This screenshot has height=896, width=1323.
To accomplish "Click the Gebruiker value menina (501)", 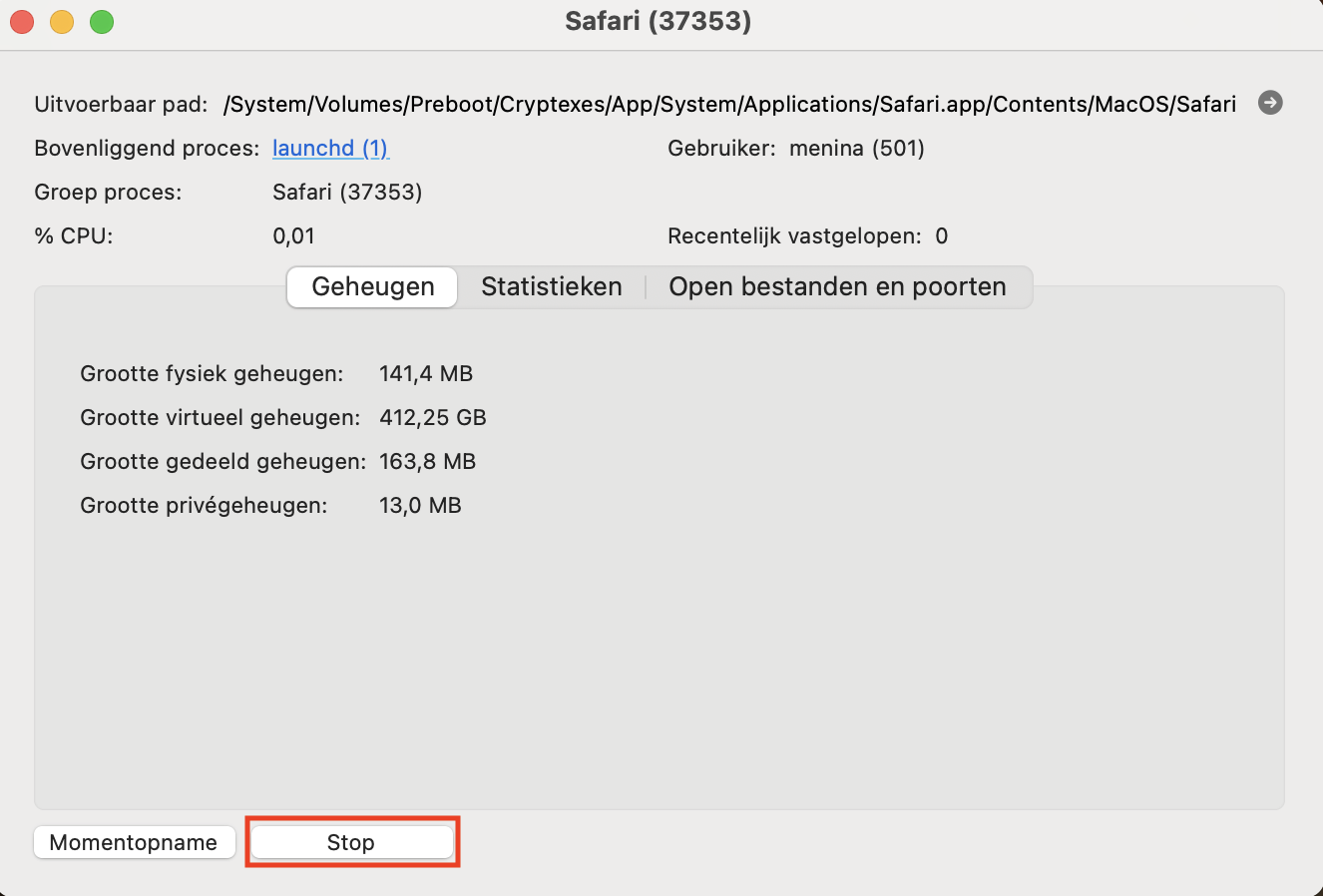I will pos(856,149).
